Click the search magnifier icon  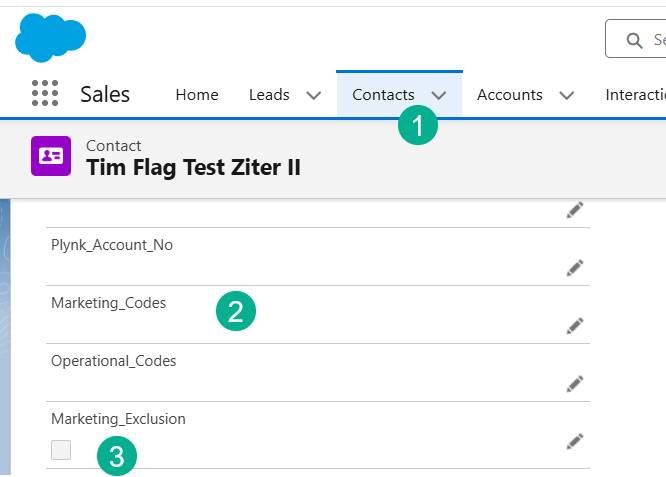point(634,40)
